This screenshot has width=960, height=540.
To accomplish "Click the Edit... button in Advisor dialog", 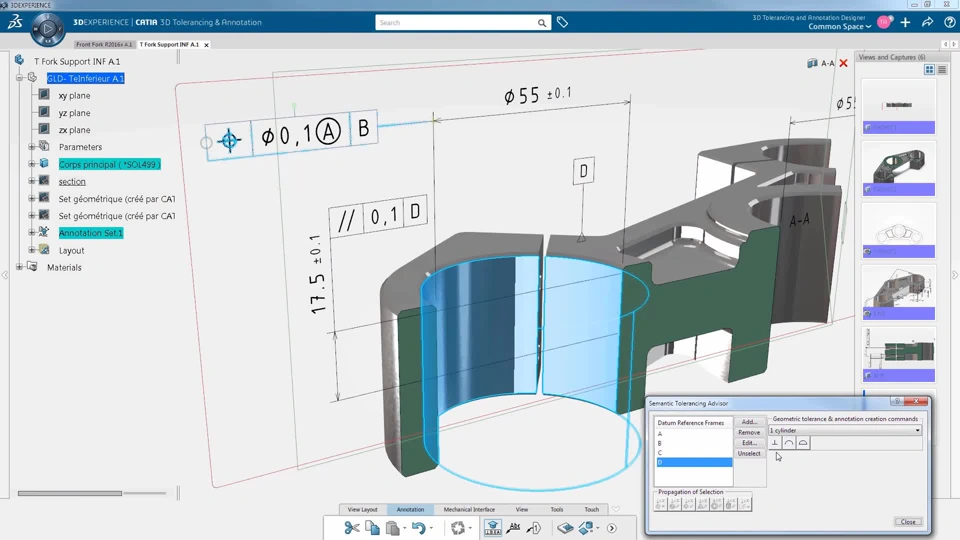I will (x=749, y=443).
